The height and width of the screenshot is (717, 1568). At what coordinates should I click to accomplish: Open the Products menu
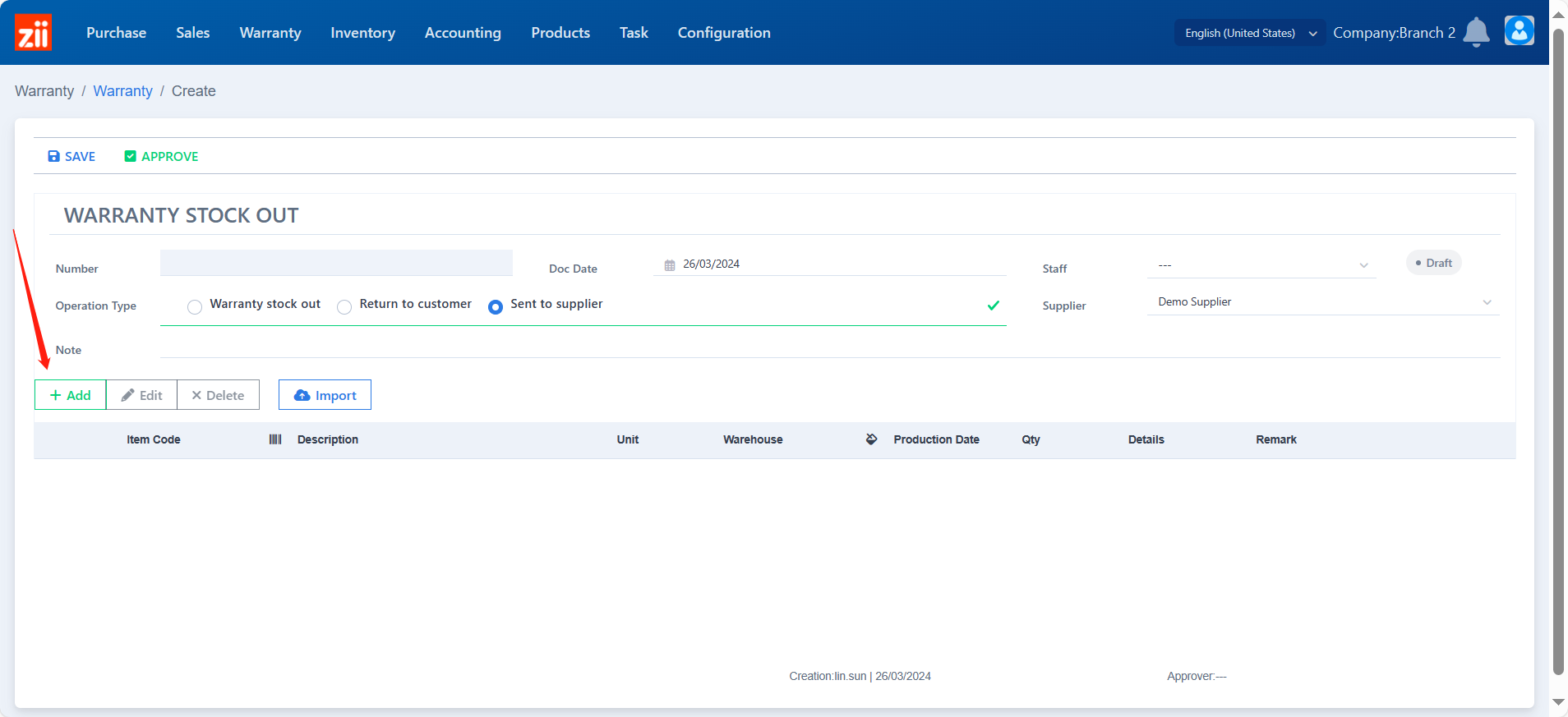click(x=560, y=33)
